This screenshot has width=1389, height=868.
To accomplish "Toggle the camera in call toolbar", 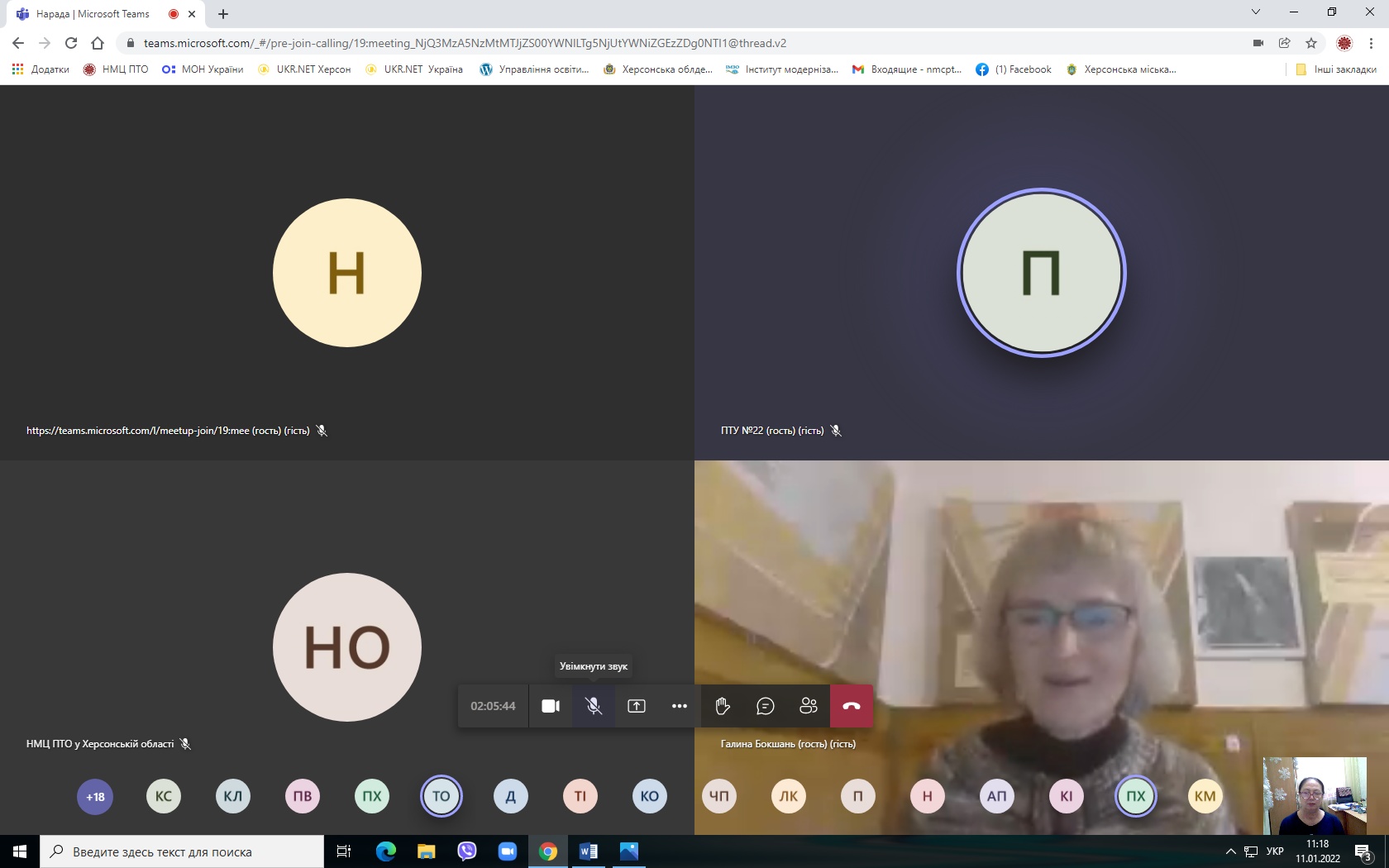I will 551,706.
